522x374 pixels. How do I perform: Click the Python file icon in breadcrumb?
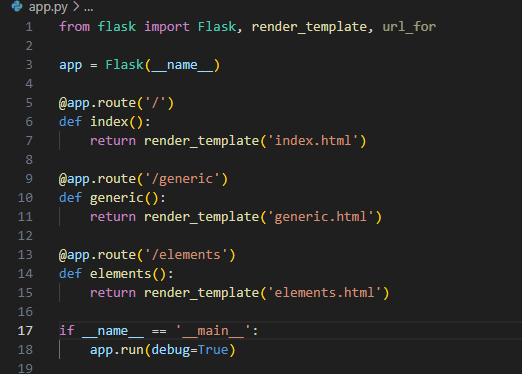coord(17,6)
